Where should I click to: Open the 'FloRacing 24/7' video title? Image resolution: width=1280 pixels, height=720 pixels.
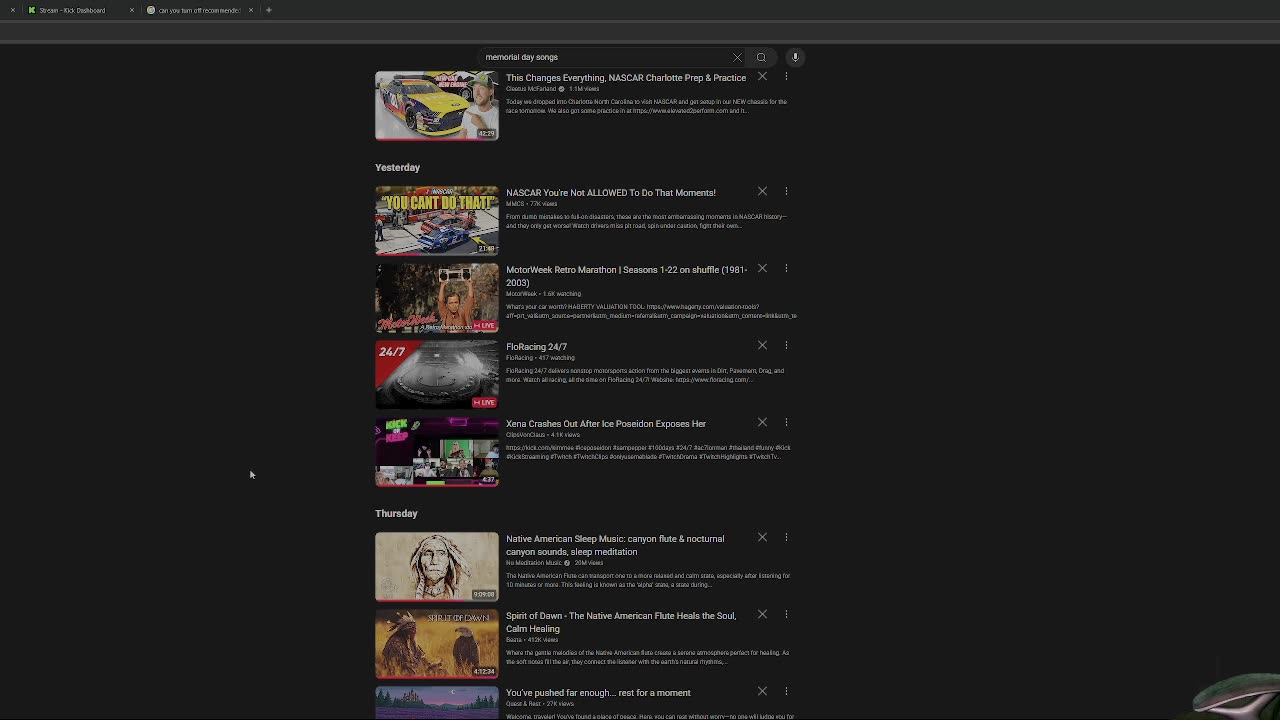click(x=536, y=347)
